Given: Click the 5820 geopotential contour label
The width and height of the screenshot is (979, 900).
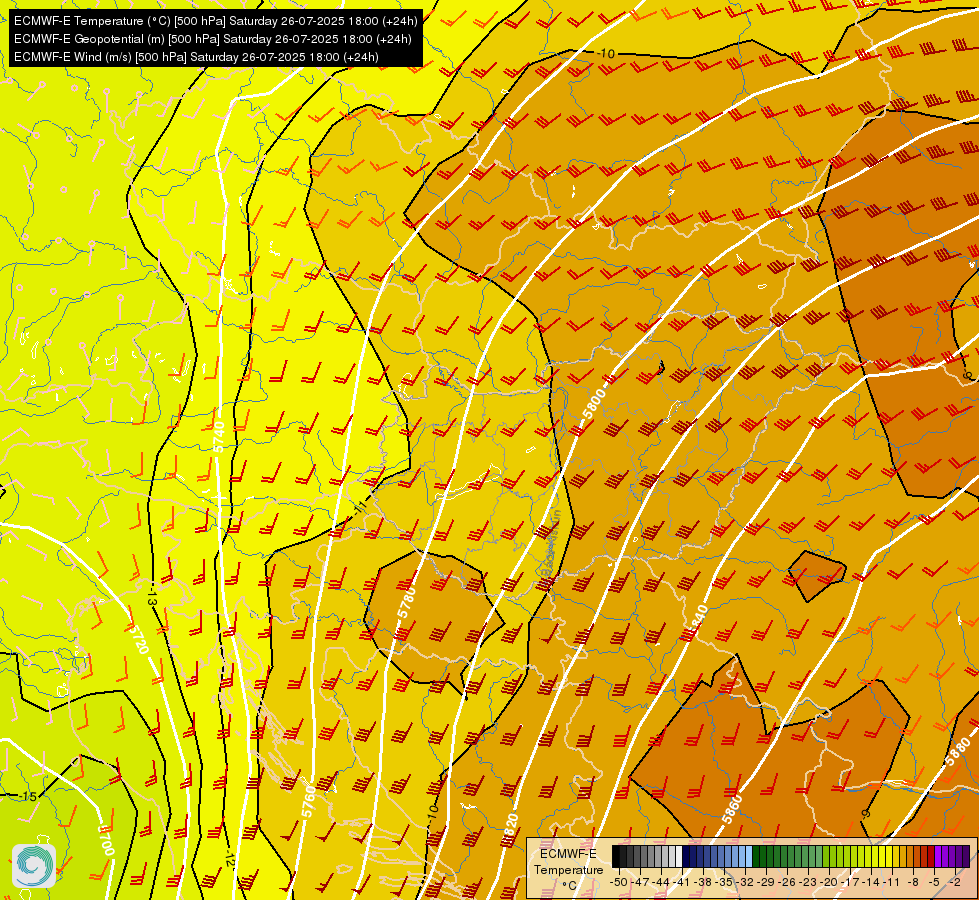Looking at the screenshot, I should tap(509, 829).
